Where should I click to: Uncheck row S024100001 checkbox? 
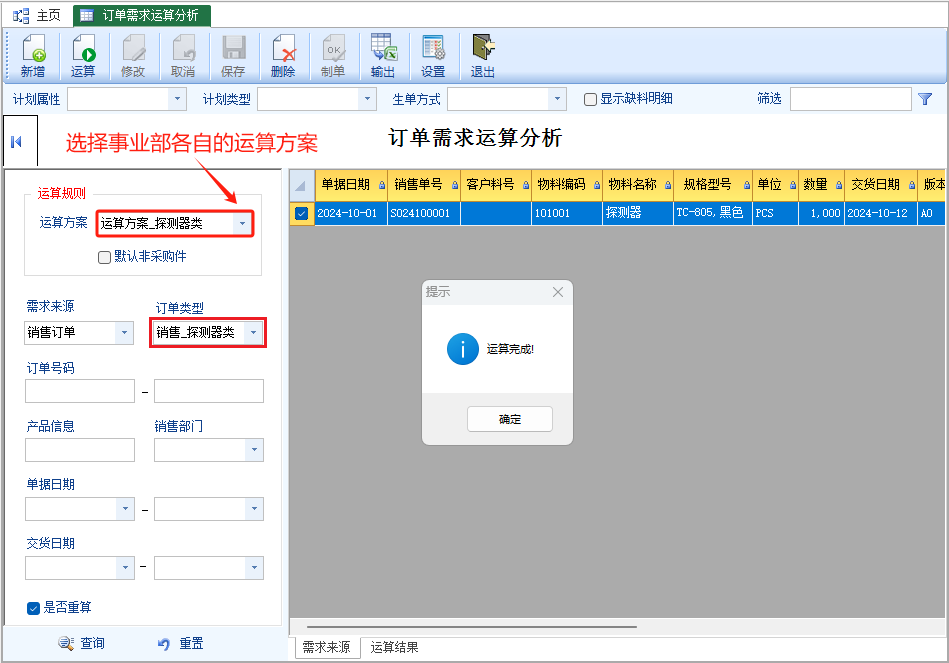point(301,213)
